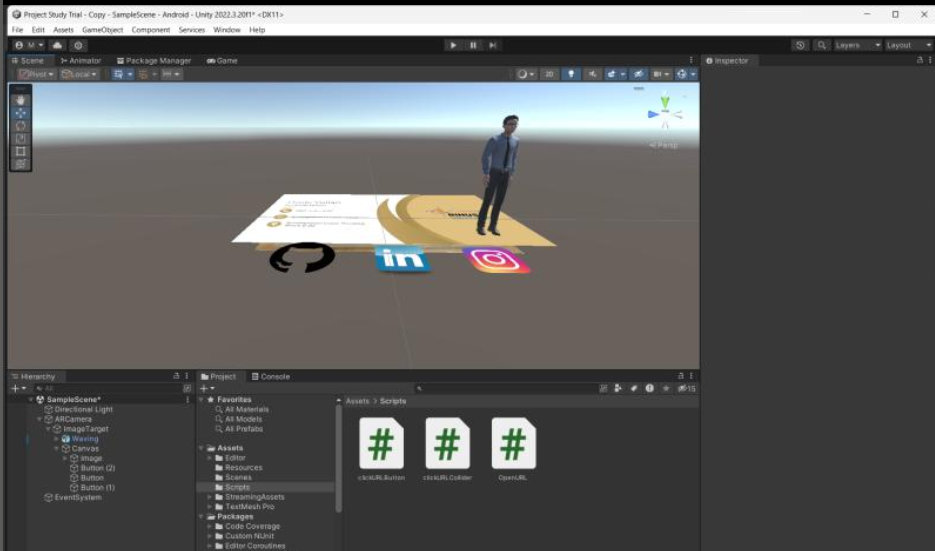Image resolution: width=935 pixels, height=551 pixels.
Task: Toggle 2D view mode in scene
Action: click(549, 74)
